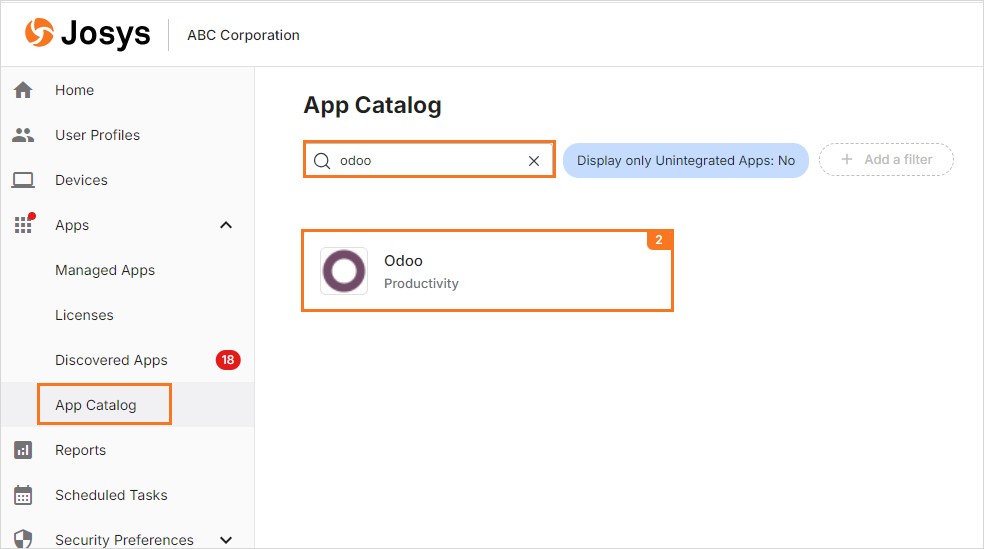Open the Odoo app name

(x=404, y=260)
